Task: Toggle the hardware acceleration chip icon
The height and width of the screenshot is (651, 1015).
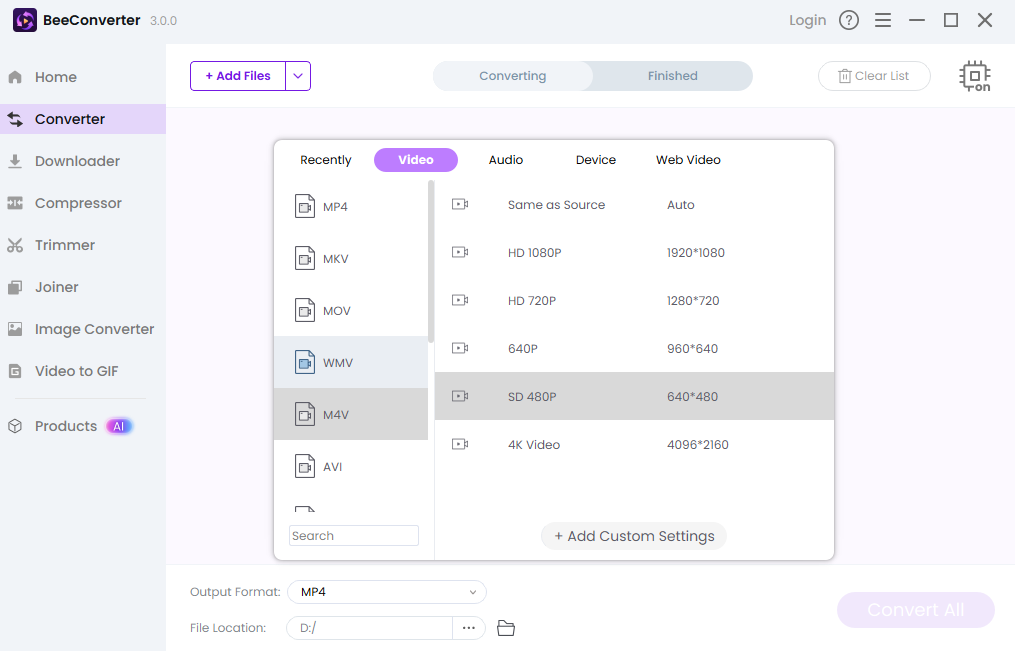Action: 974,76
